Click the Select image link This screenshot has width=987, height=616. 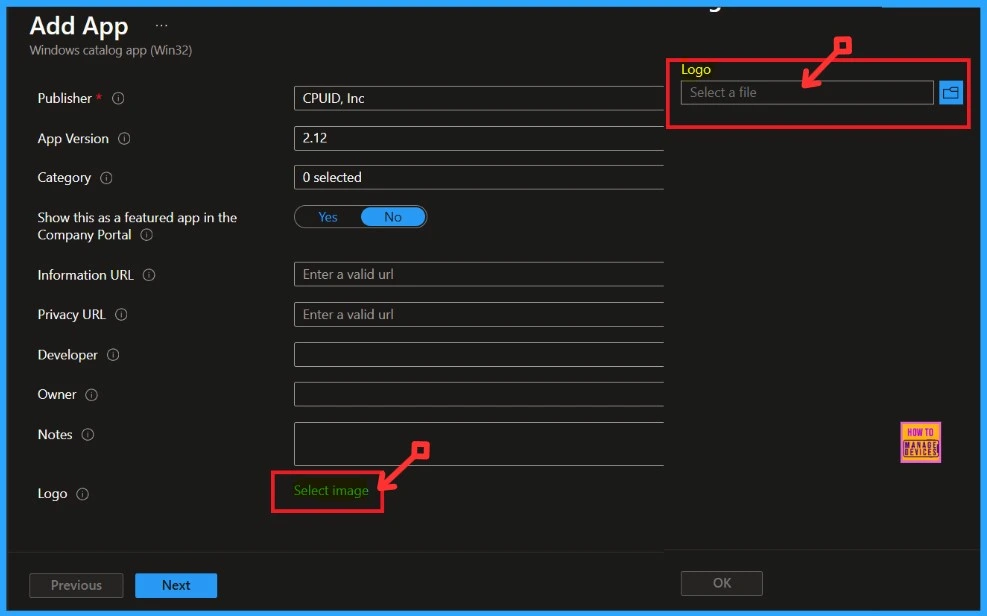[x=331, y=491]
